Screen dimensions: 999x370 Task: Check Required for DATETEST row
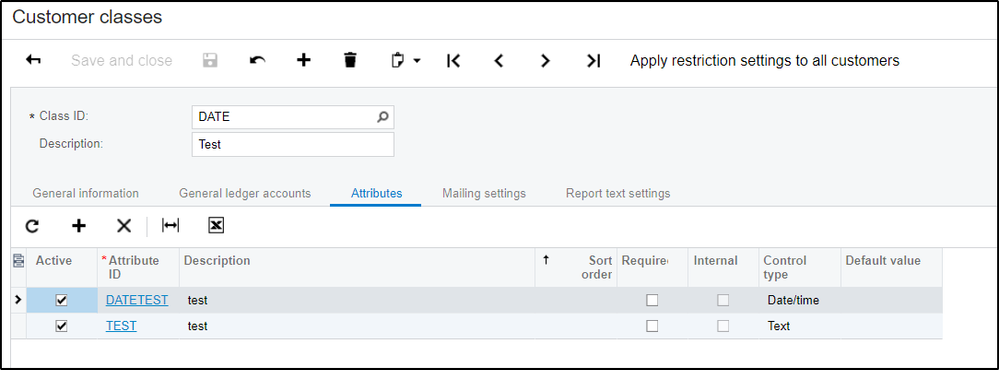(x=652, y=300)
